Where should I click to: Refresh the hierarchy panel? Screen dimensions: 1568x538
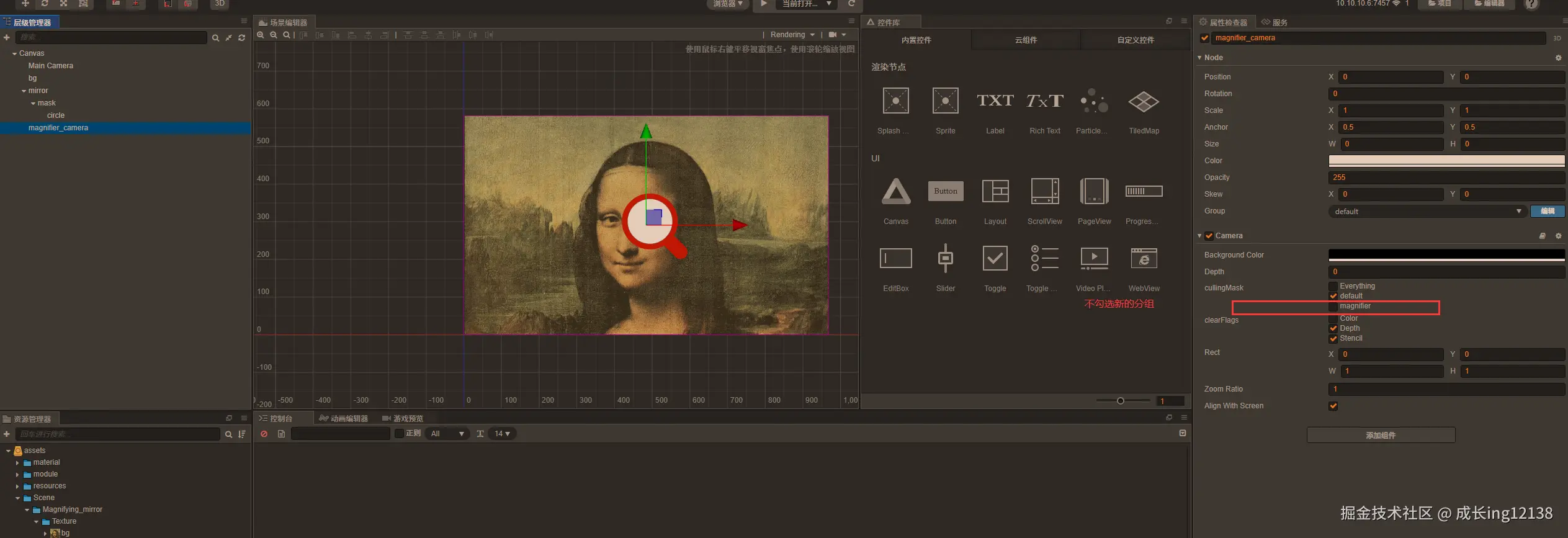[x=242, y=38]
